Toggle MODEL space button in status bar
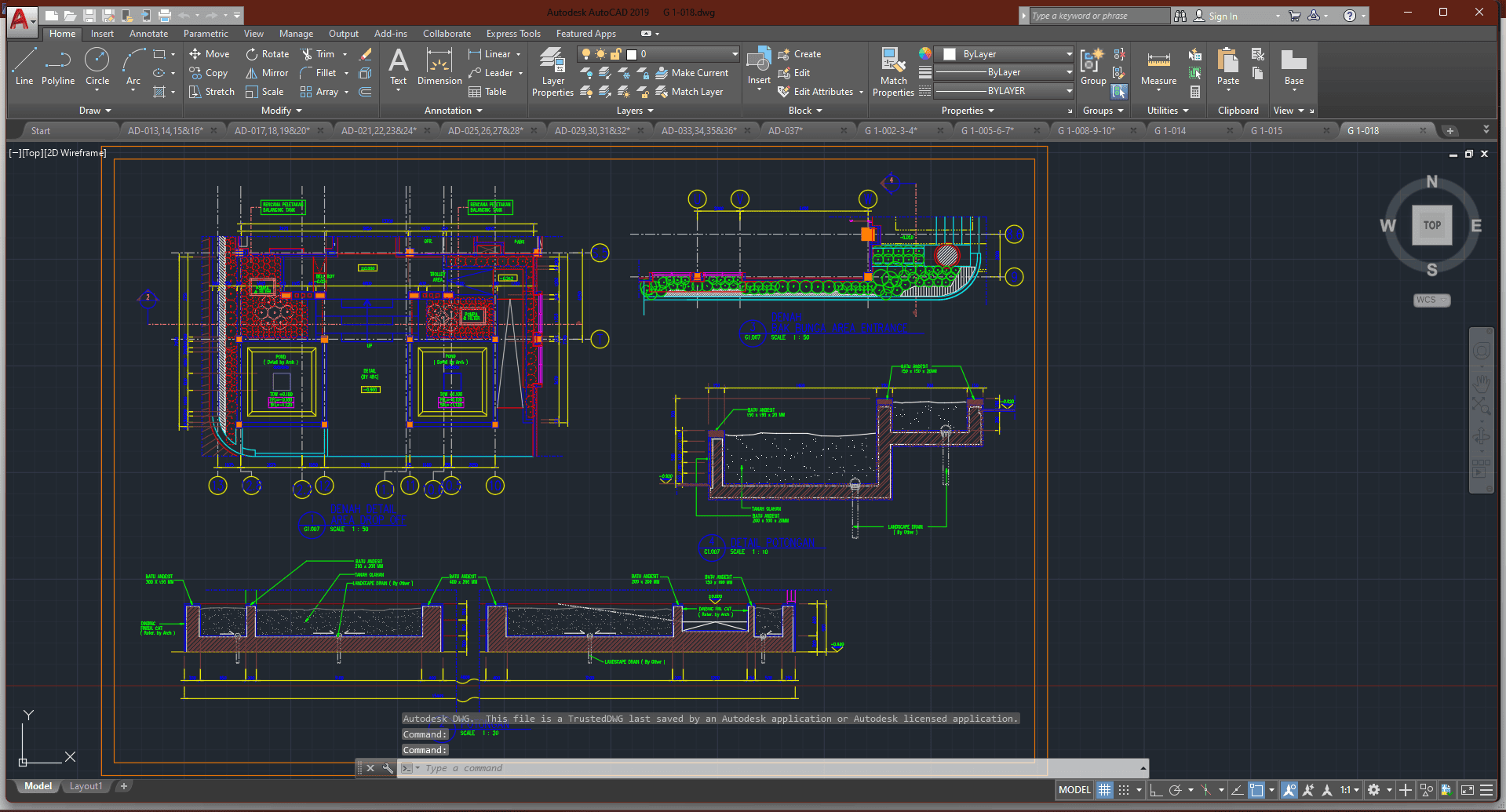 (1074, 790)
